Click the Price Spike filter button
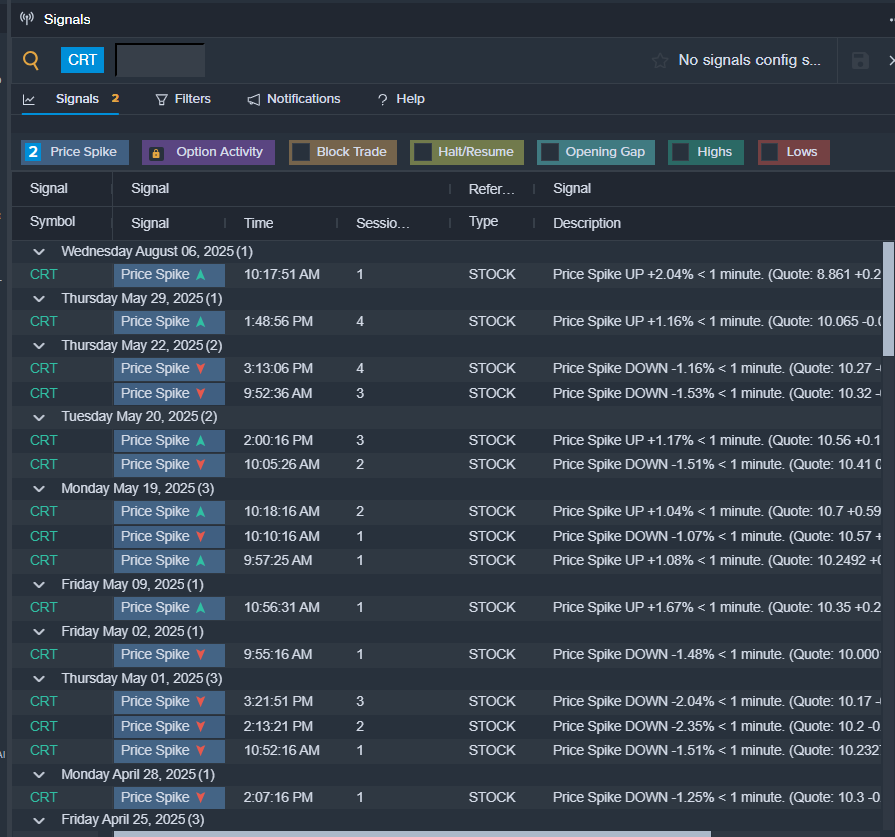 [75, 152]
